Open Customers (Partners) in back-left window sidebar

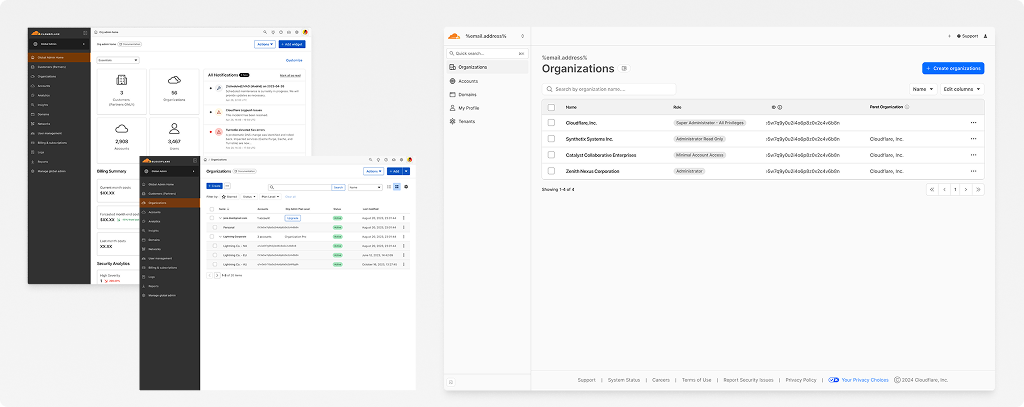click(59, 67)
